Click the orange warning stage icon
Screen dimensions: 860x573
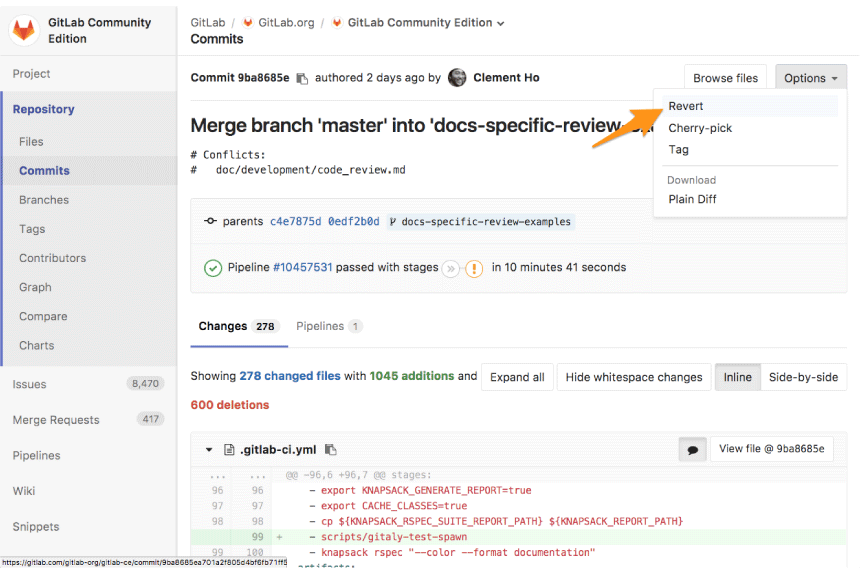[x=474, y=269]
